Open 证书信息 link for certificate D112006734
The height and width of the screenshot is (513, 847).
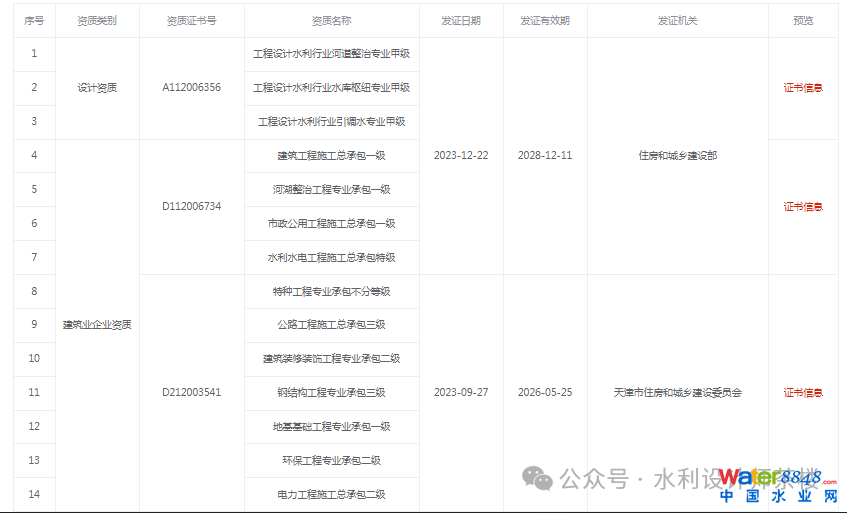803,207
